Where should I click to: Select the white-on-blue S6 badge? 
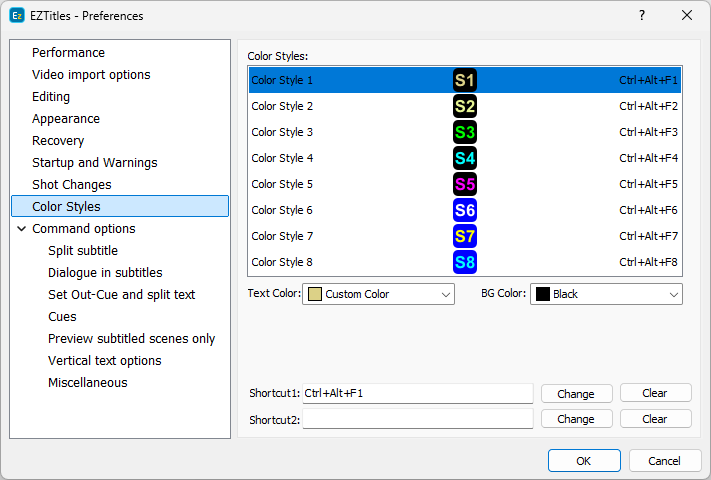click(465, 210)
